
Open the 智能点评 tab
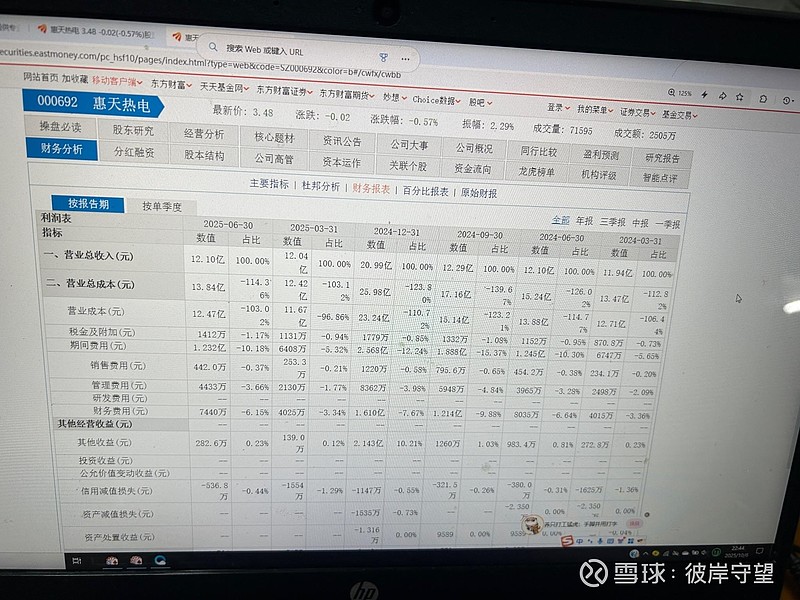[661, 178]
